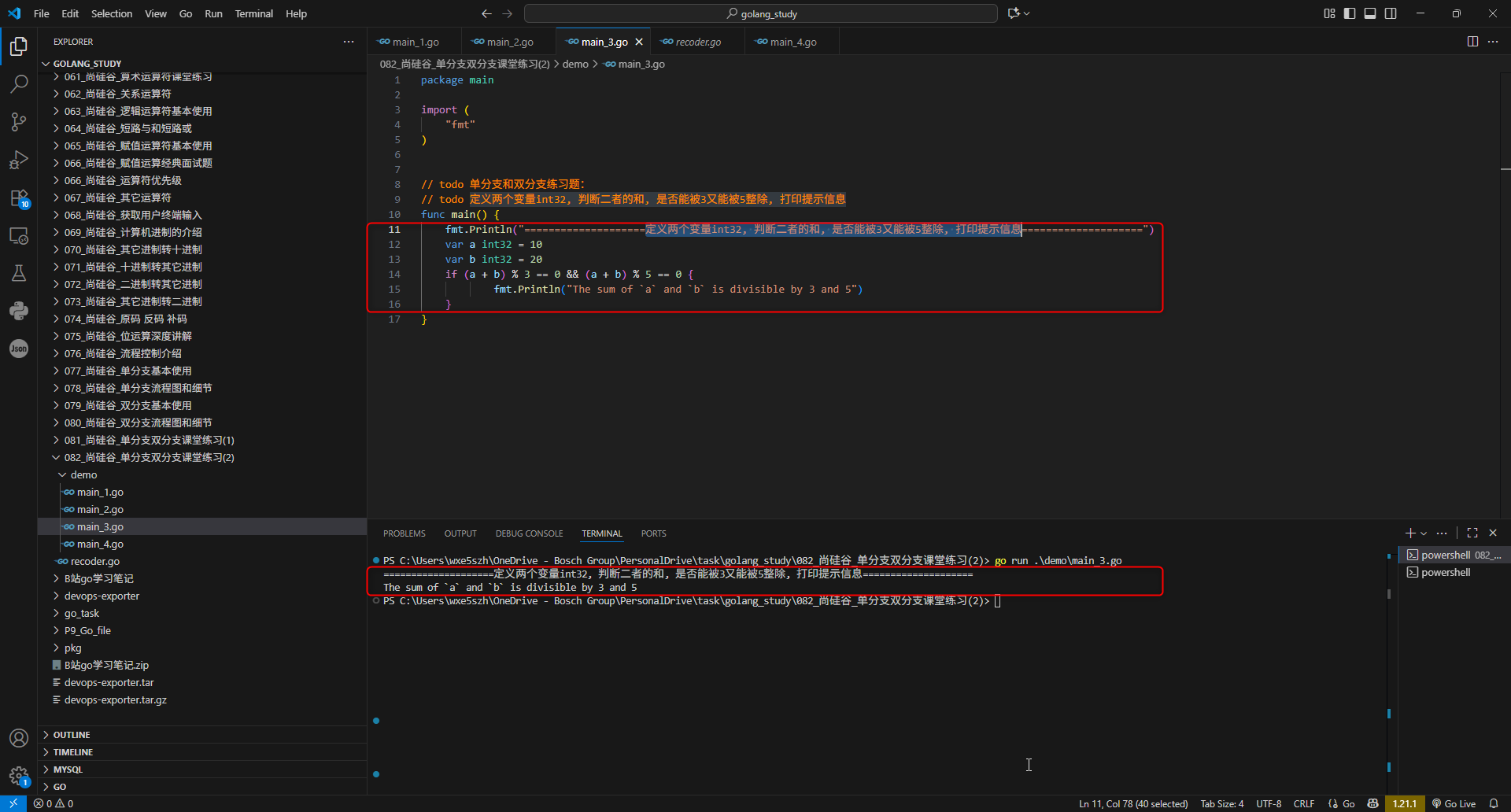Toggle the secondary side bar
This screenshot has height=812, width=1511.
pyautogui.click(x=1391, y=13)
